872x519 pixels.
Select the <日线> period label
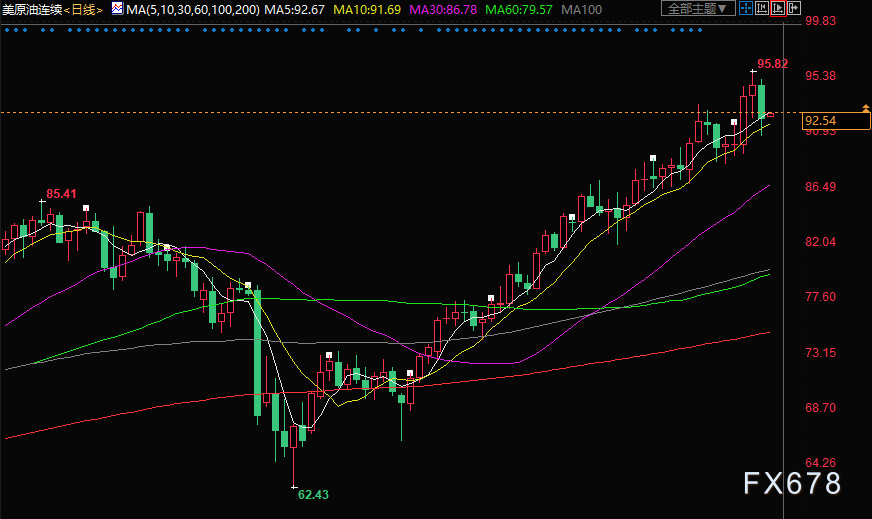coord(83,9)
